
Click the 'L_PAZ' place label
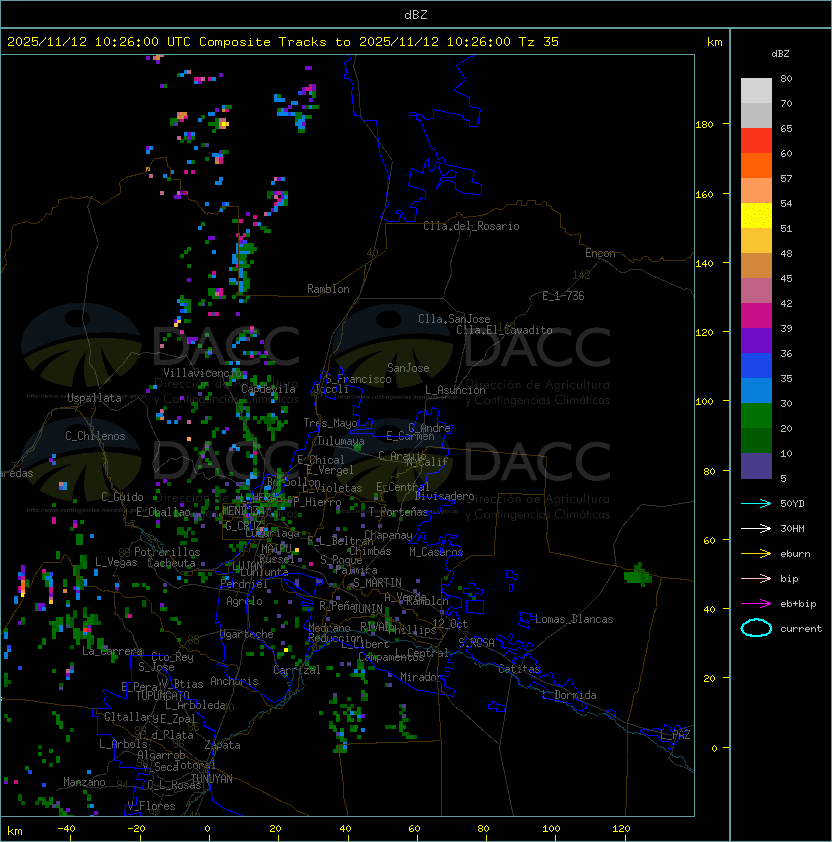click(675, 735)
